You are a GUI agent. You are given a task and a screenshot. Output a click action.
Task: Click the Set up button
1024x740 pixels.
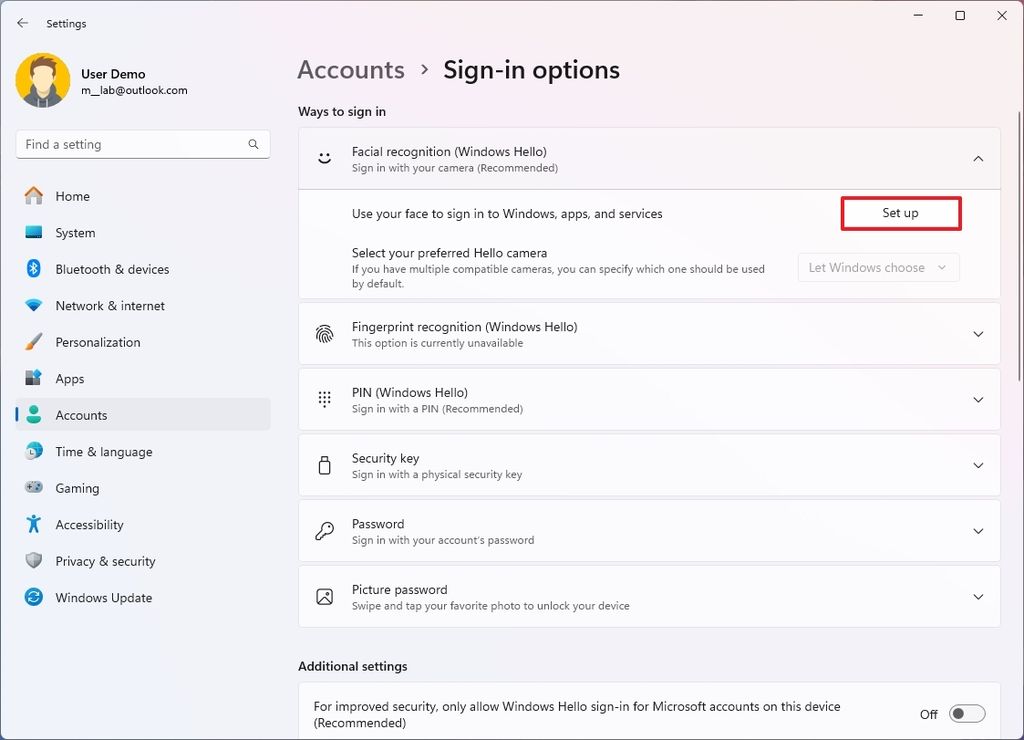[899, 213]
